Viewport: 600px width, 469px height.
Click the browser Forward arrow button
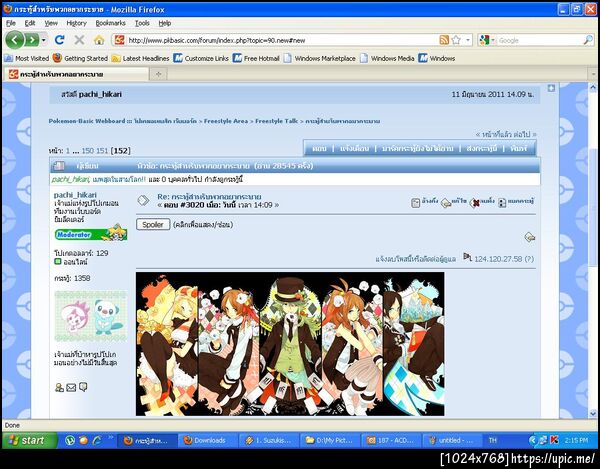[33, 40]
